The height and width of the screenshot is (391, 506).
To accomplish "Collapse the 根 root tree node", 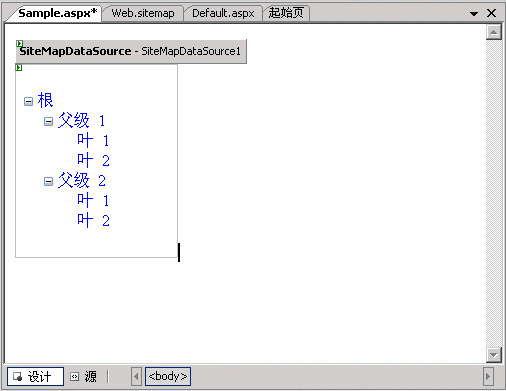I will pyautogui.click(x=28, y=101).
